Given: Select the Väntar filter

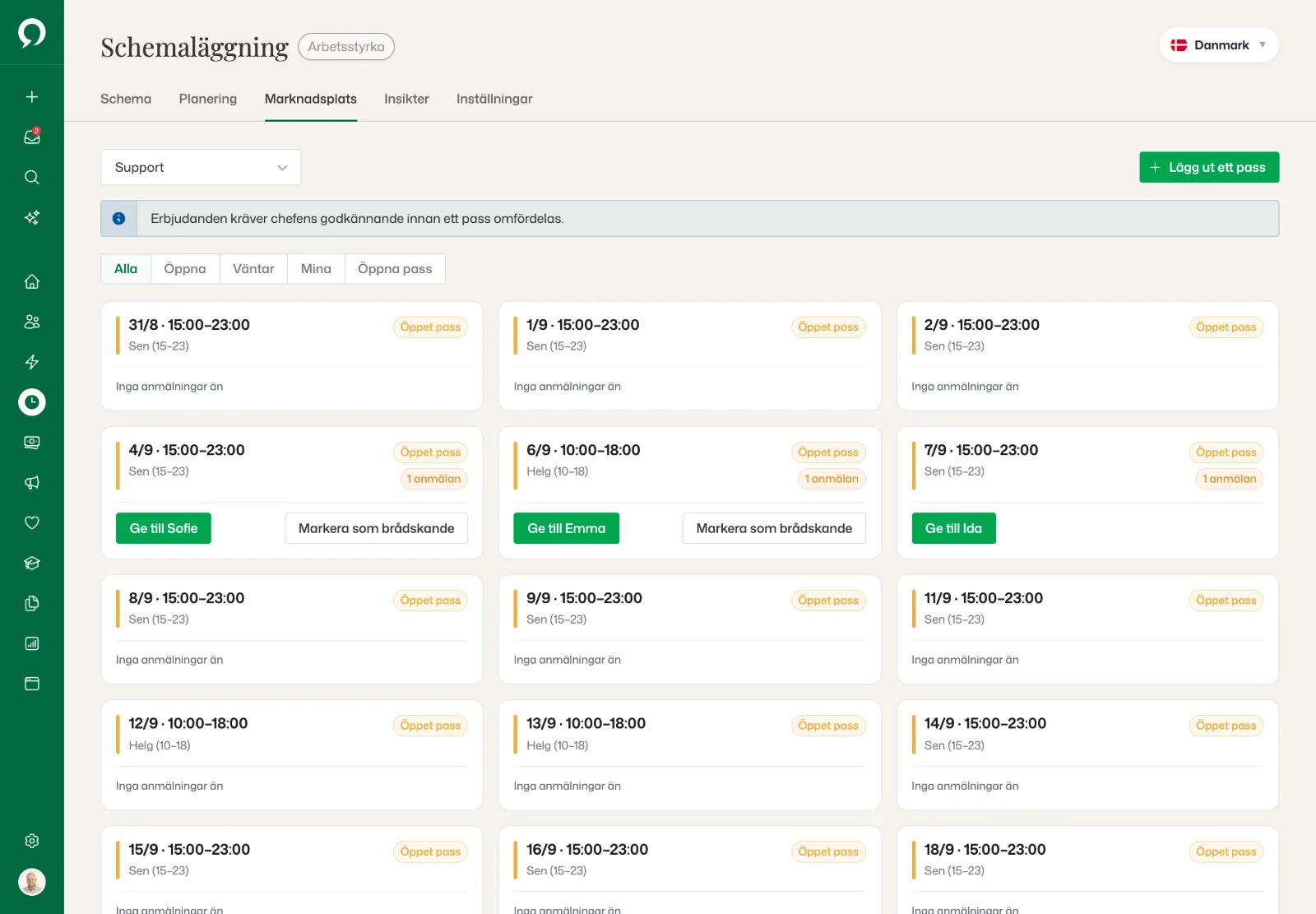Looking at the screenshot, I should pyautogui.click(x=253, y=269).
